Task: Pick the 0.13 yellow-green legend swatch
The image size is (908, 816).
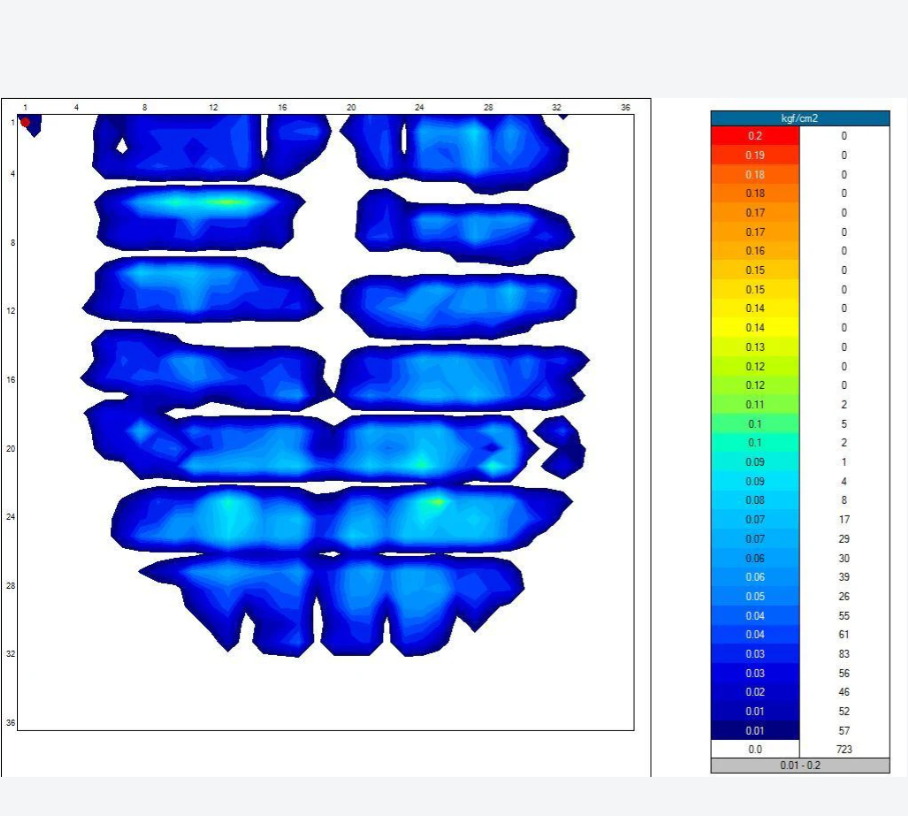Action: (x=755, y=347)
